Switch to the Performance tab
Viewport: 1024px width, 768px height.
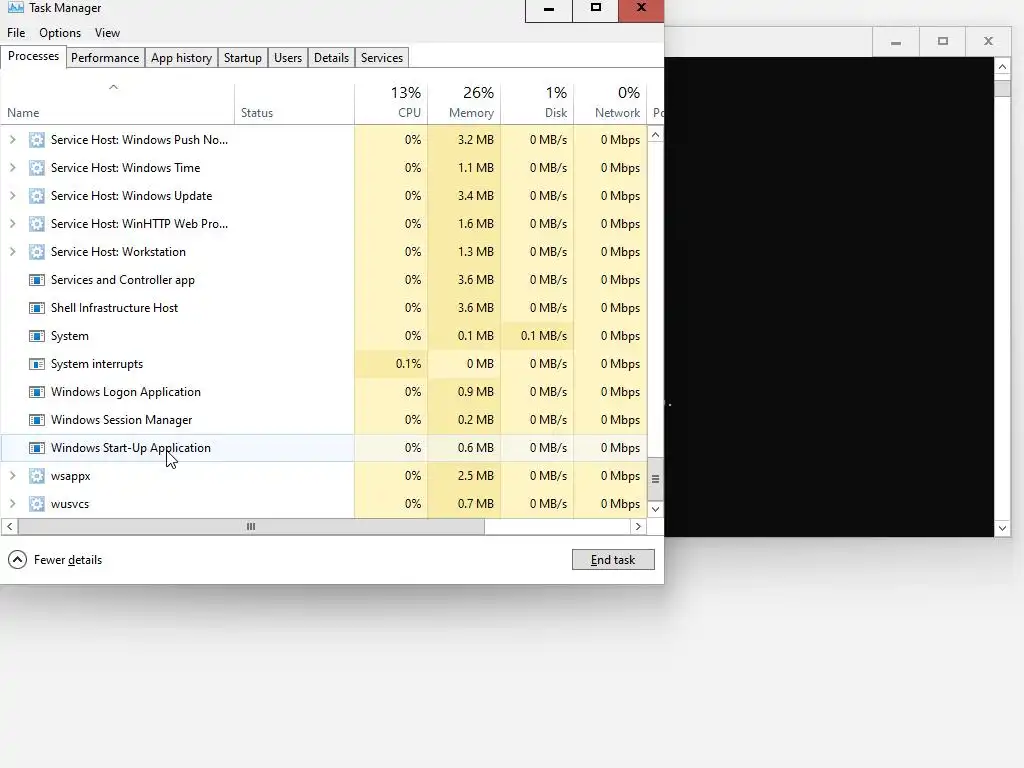coord(105,57)
